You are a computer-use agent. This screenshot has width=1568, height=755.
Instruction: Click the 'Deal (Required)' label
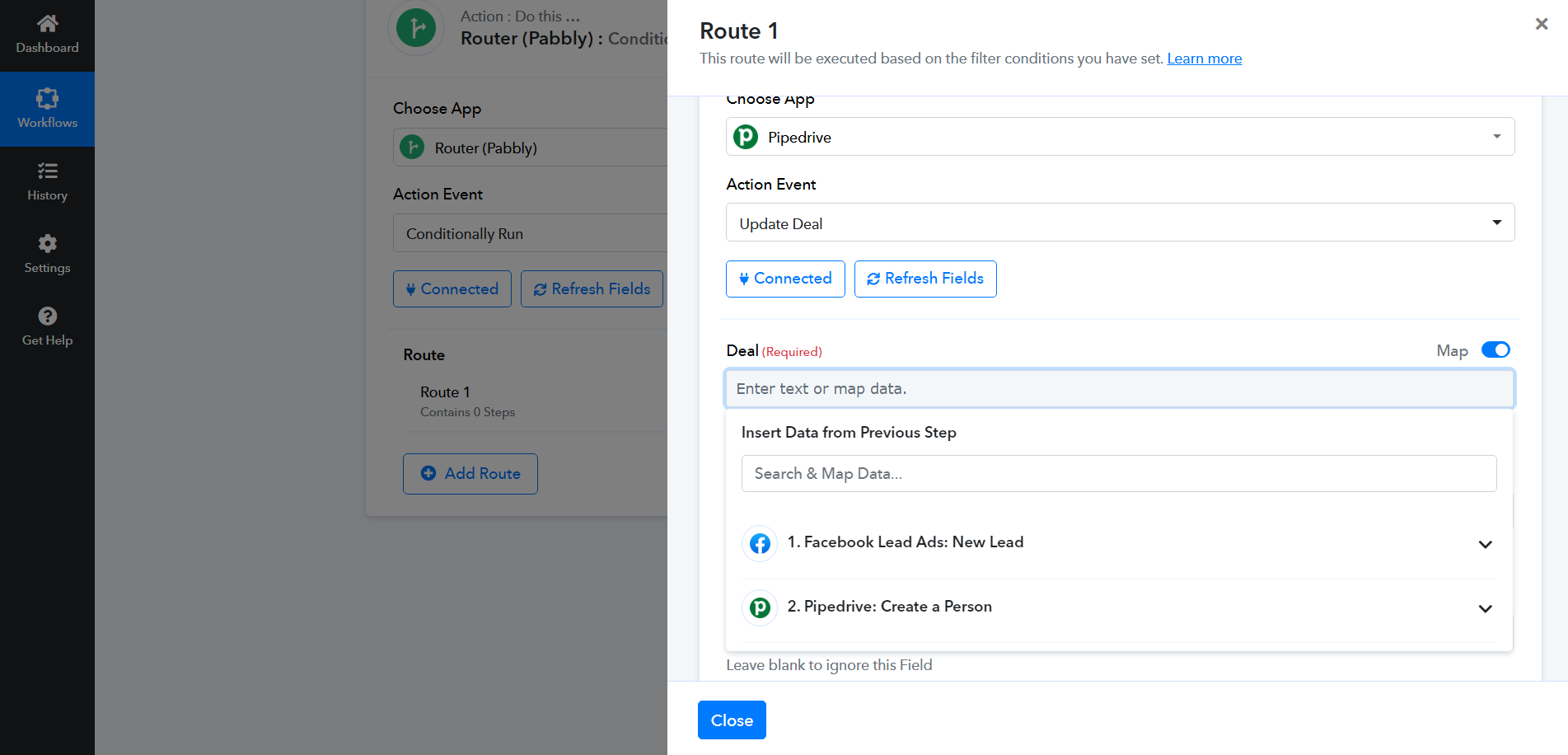(774, 351)
